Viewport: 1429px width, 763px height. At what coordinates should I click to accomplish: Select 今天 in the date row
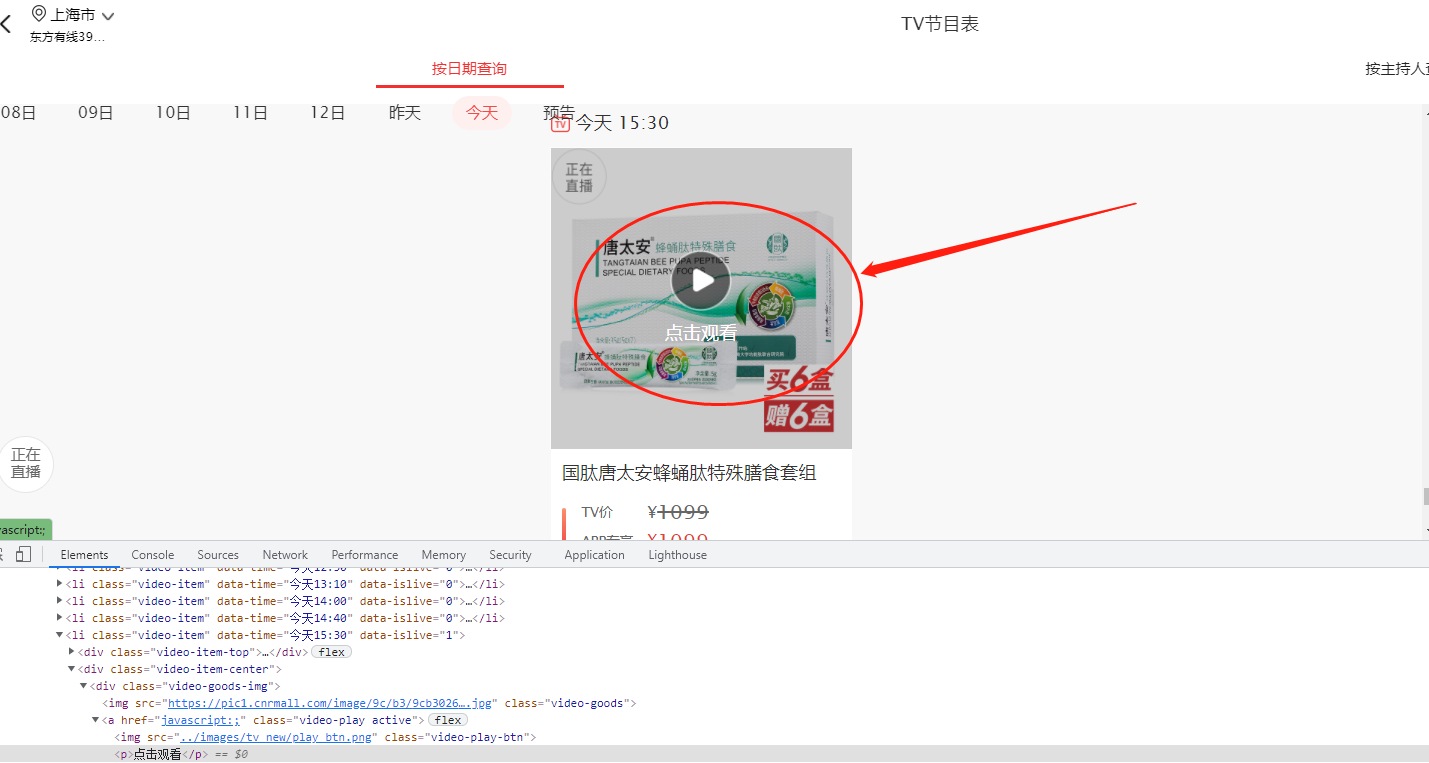pos(482,113)
